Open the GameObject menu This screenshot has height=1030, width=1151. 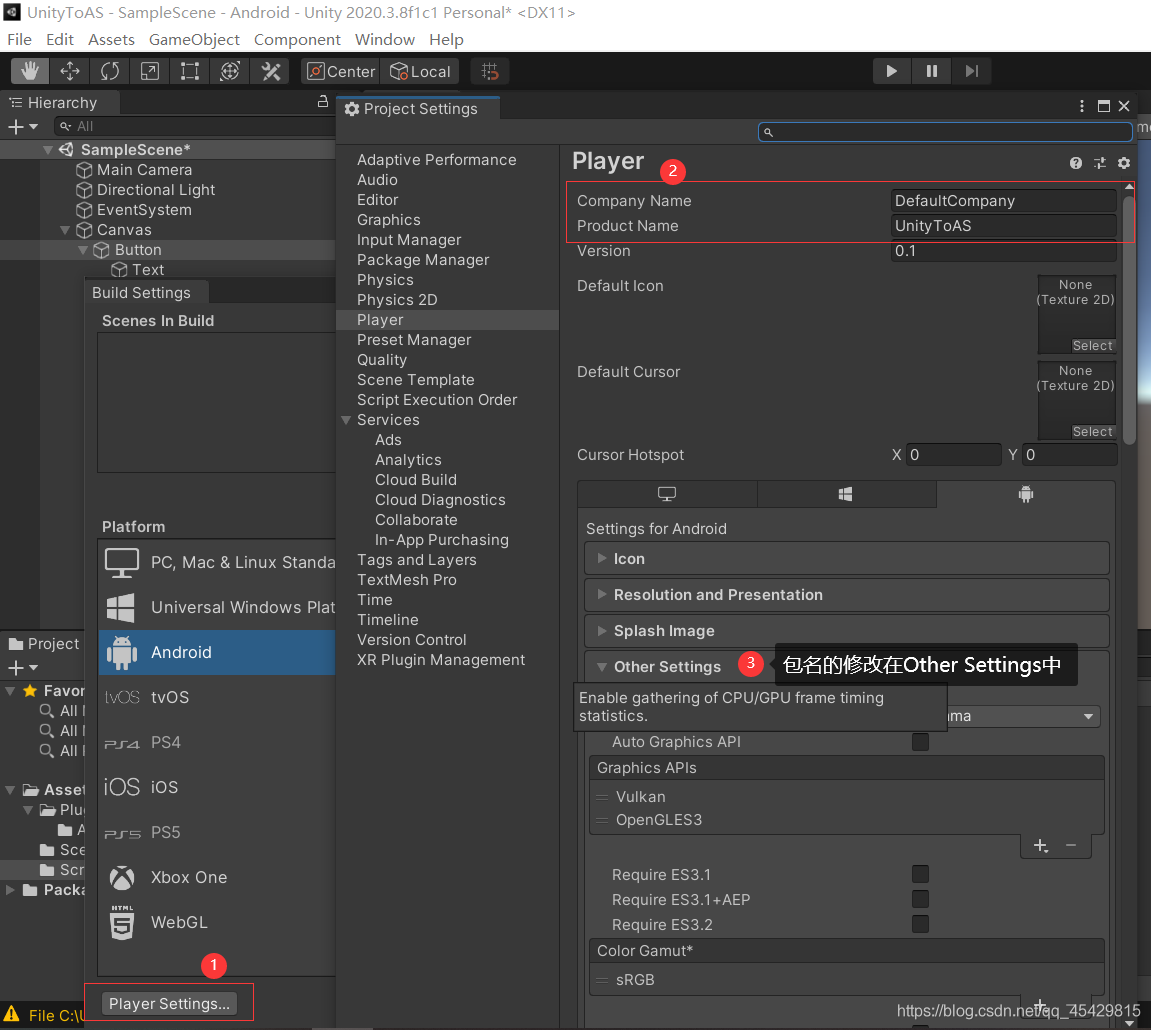click(194, 40)
